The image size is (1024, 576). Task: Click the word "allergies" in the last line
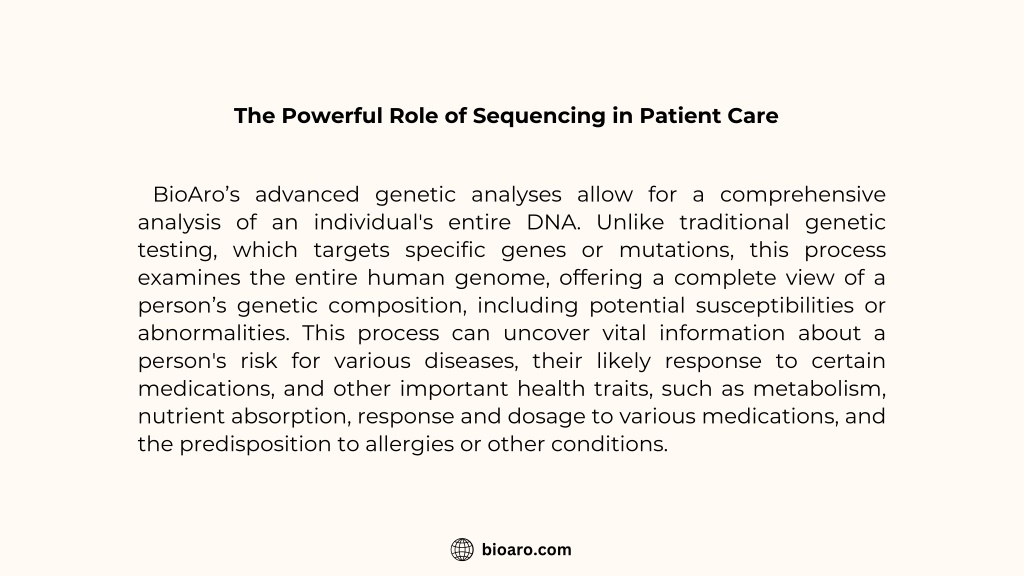409,444
